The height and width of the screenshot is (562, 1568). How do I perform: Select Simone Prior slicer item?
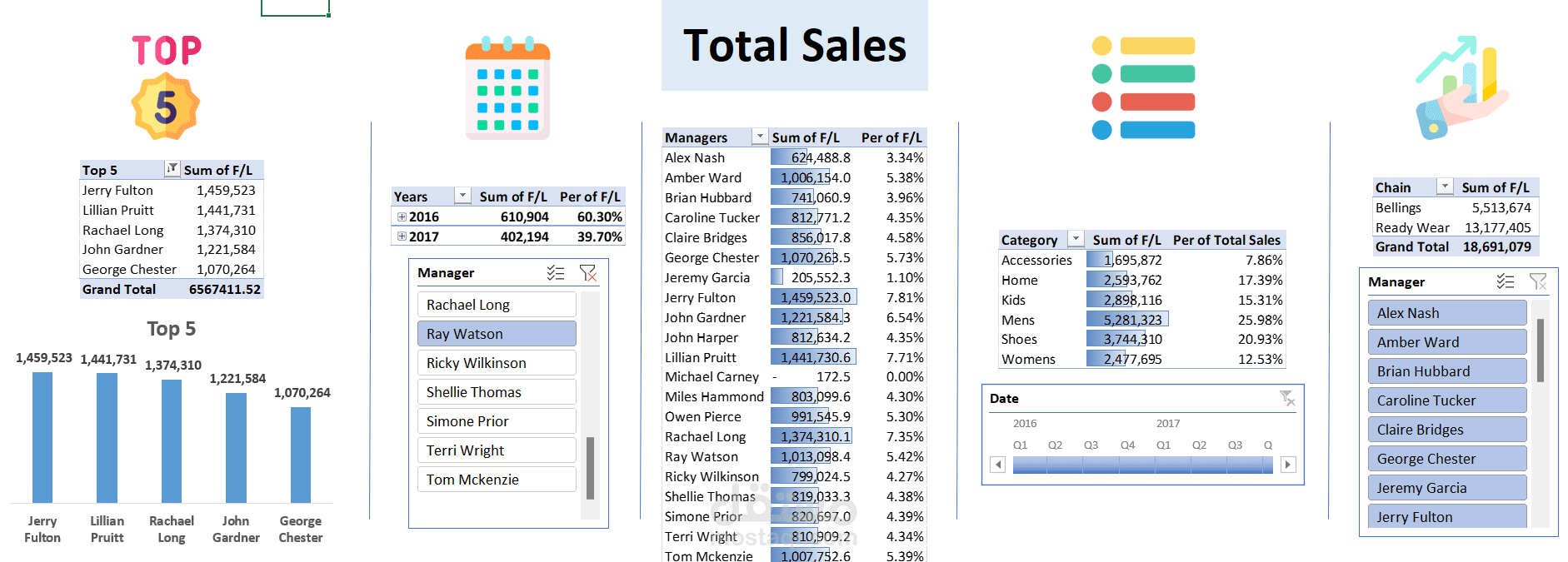[497, 421]
